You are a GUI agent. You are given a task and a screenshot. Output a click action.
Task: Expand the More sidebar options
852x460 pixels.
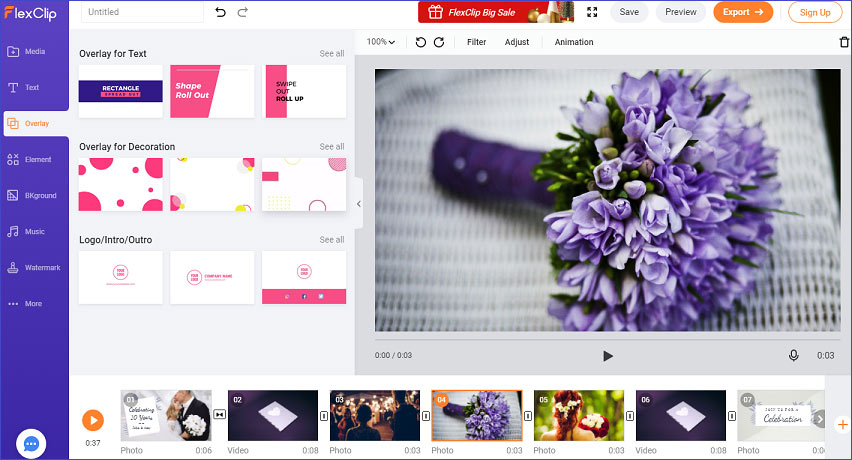click(x=34, y=304)
